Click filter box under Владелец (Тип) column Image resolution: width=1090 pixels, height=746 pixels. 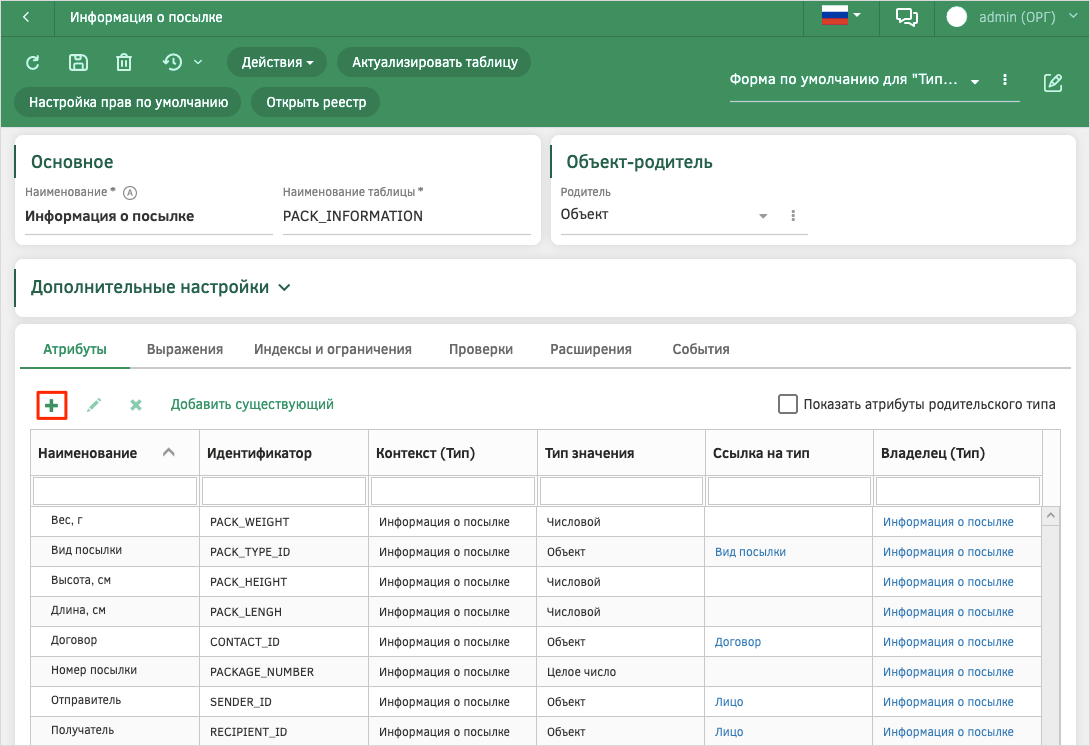[x=958, y=491]
